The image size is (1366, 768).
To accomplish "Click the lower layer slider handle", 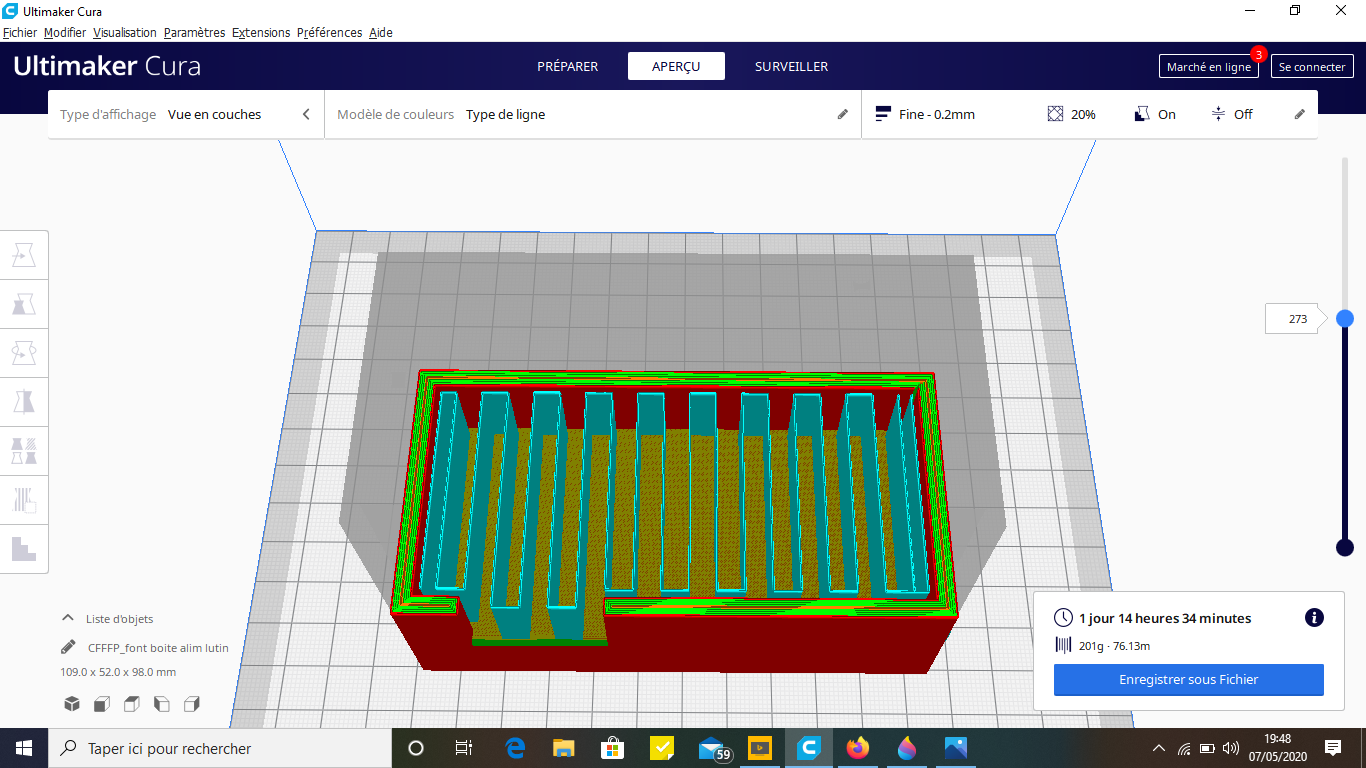I will (x=1345, y=547).
